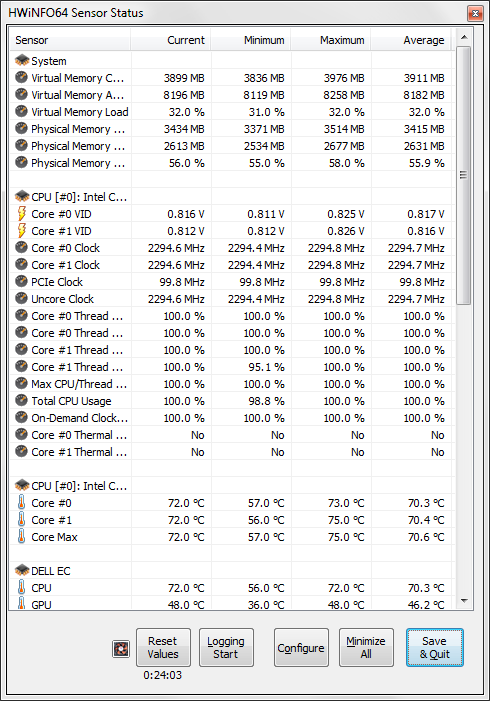Select the Virtual Memory Load row

point(232,112)
